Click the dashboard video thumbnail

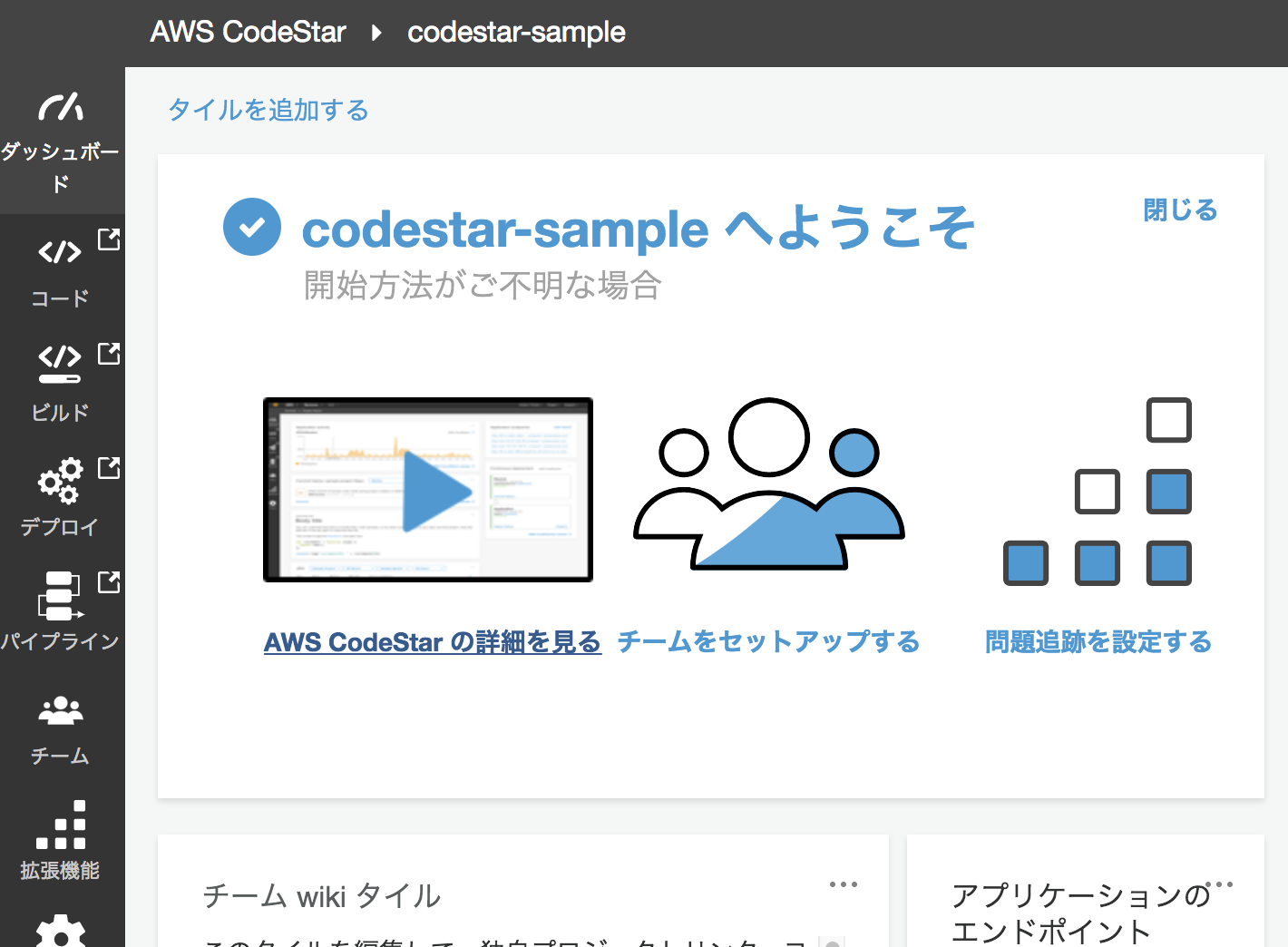428,490
